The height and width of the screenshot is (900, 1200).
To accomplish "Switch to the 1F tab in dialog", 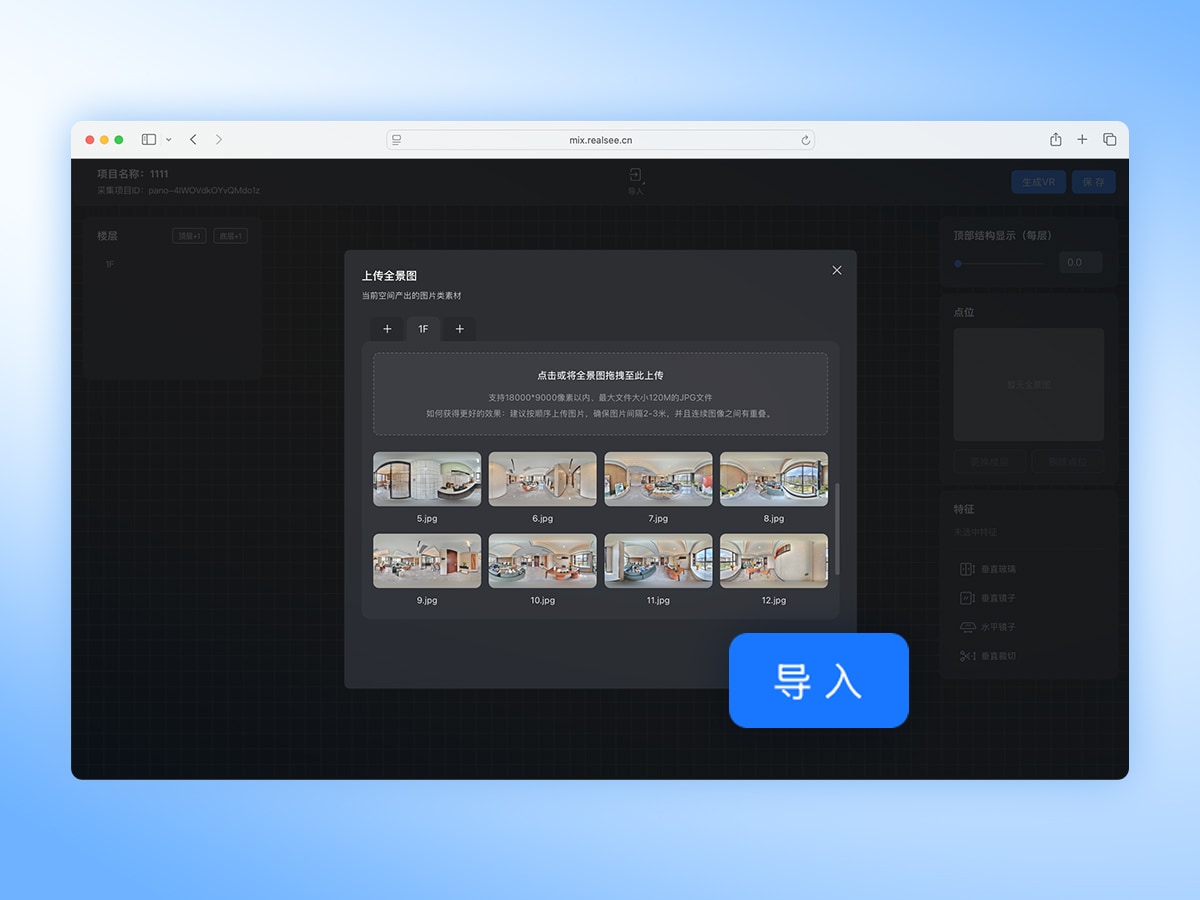I will point(423,329).
